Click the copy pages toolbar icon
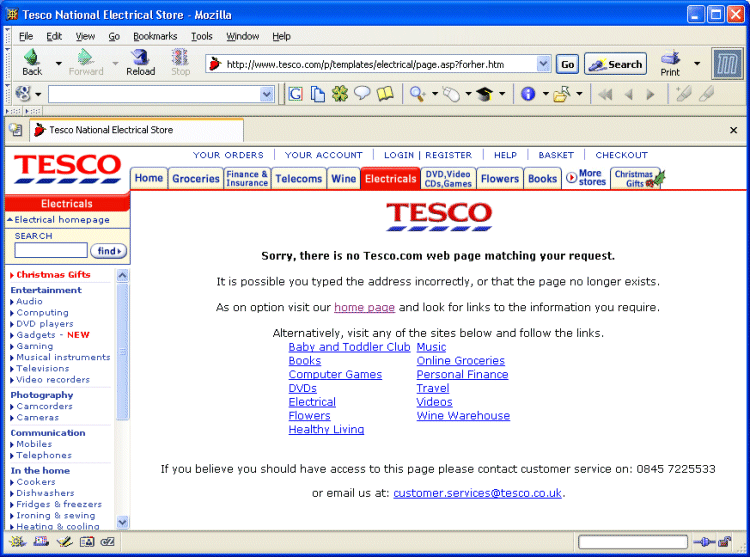750x557 pixels. 318,94
